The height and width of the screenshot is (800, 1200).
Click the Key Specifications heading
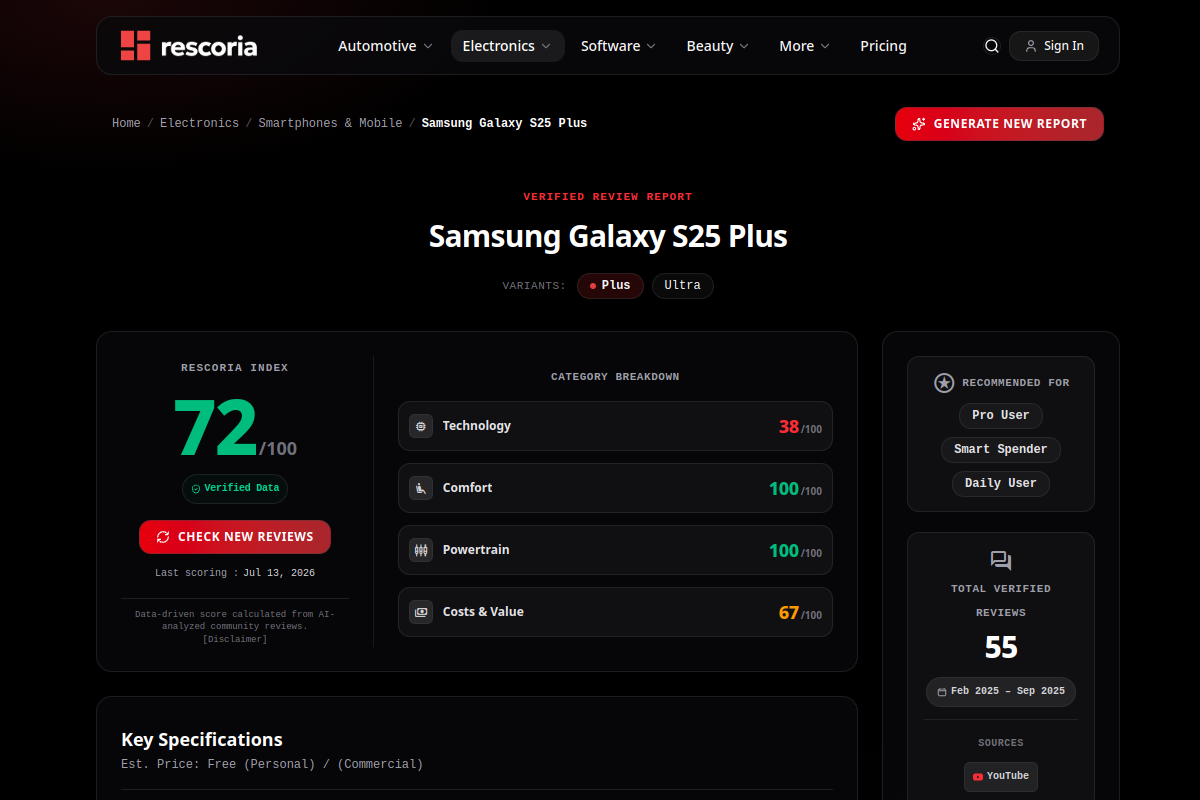click(x=202, y=740)
